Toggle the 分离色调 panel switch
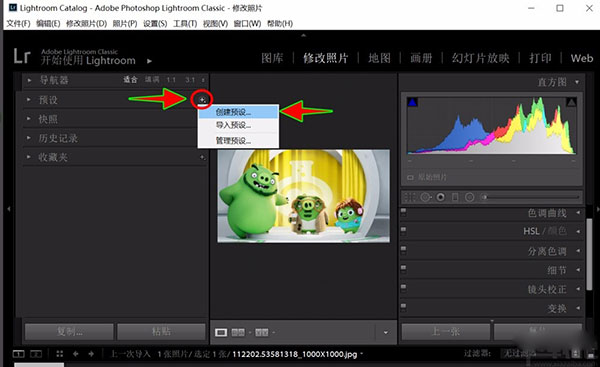 [403, 250]
